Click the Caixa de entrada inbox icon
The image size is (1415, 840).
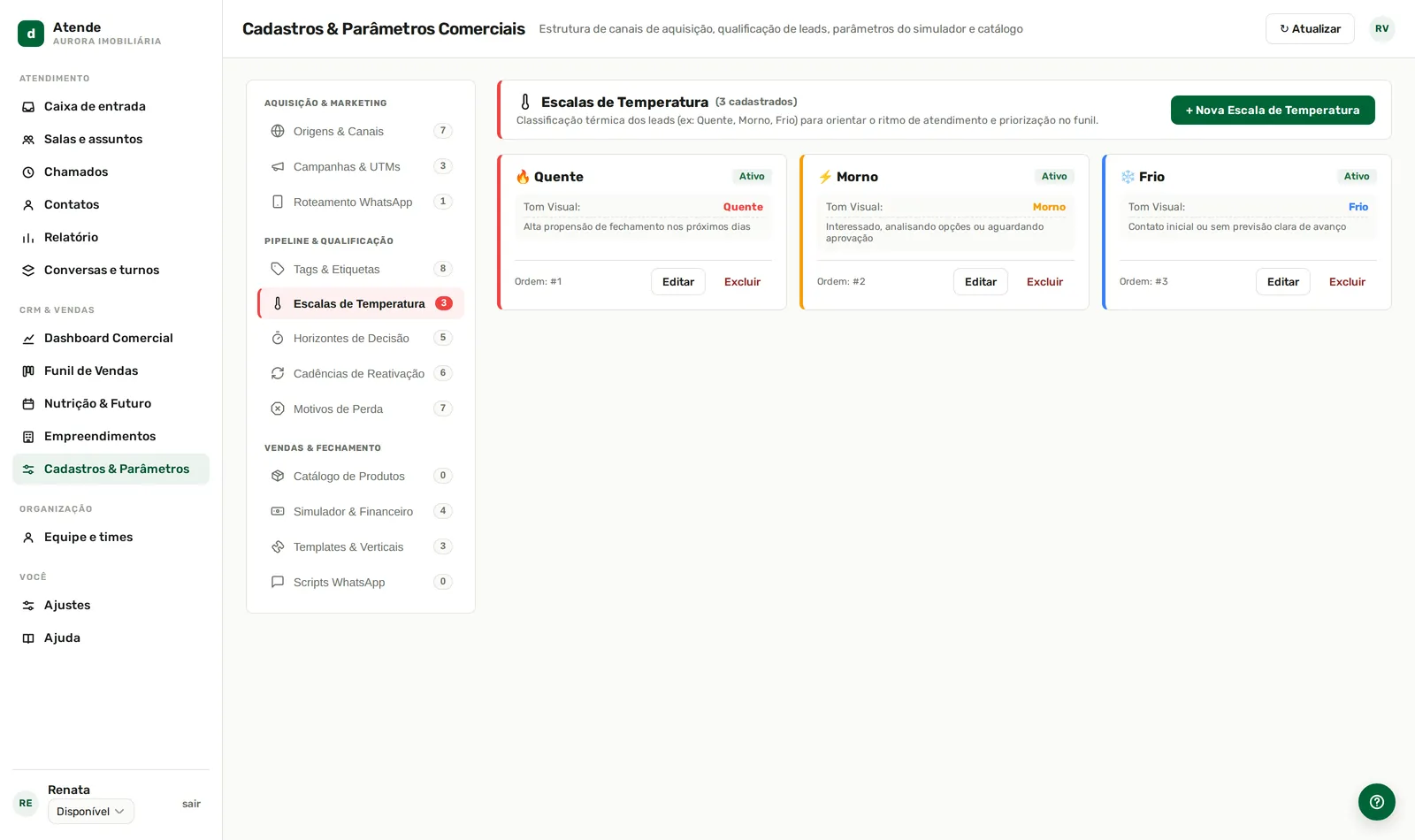pos(28,107)
